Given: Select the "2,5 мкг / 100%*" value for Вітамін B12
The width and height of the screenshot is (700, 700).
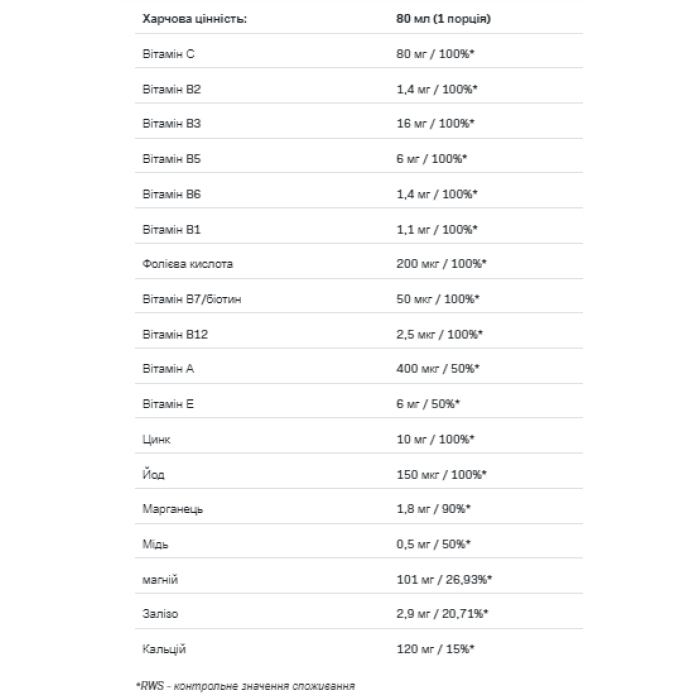Looking at the screenshot, I should coord(440,334).
